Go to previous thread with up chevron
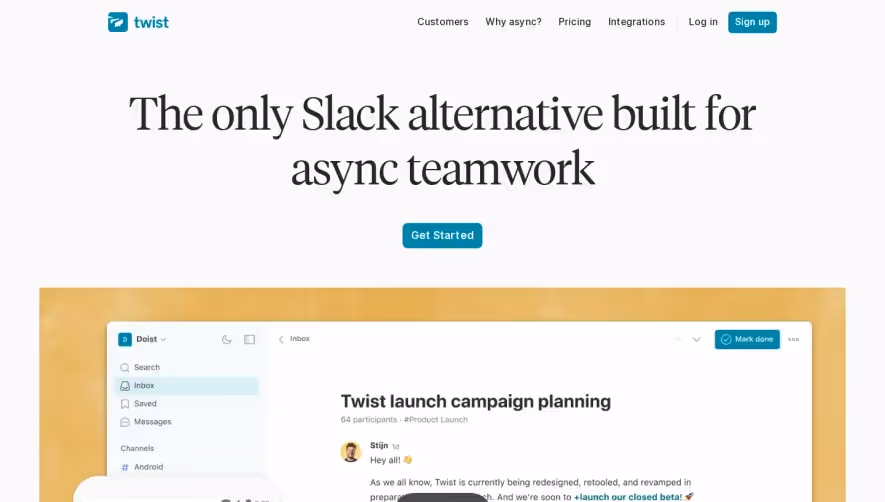Screen dimensions: 885x502 click(x=677, y=339)
